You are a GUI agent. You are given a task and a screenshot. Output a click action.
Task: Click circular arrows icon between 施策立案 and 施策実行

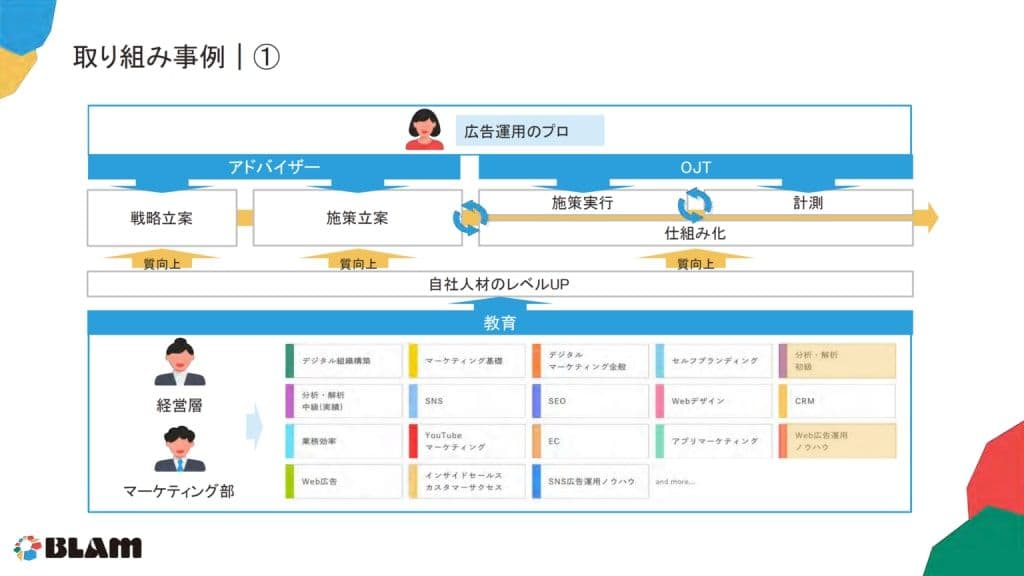coord(470,217)
